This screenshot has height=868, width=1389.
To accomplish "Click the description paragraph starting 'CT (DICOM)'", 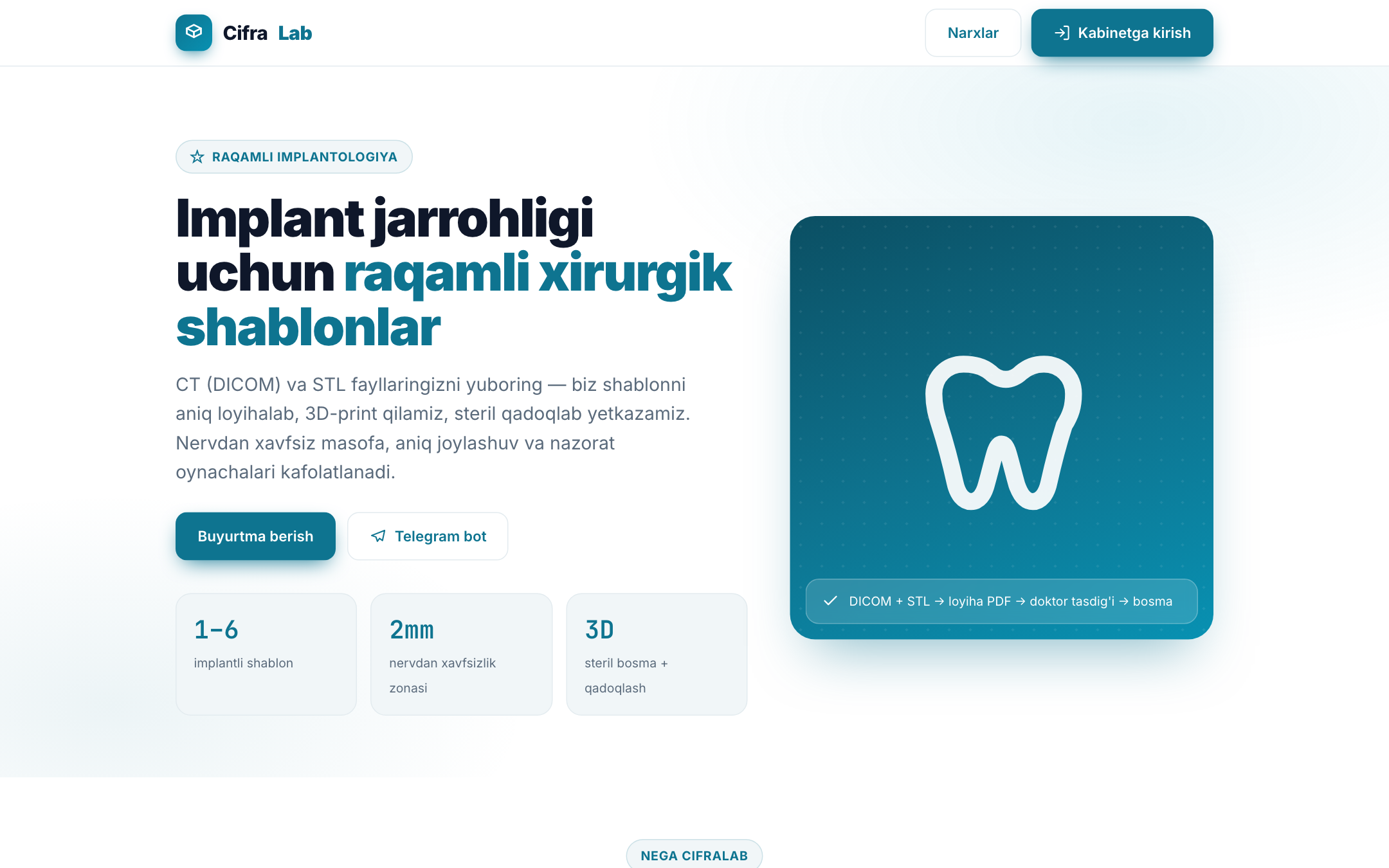I will tap(433, 428).
